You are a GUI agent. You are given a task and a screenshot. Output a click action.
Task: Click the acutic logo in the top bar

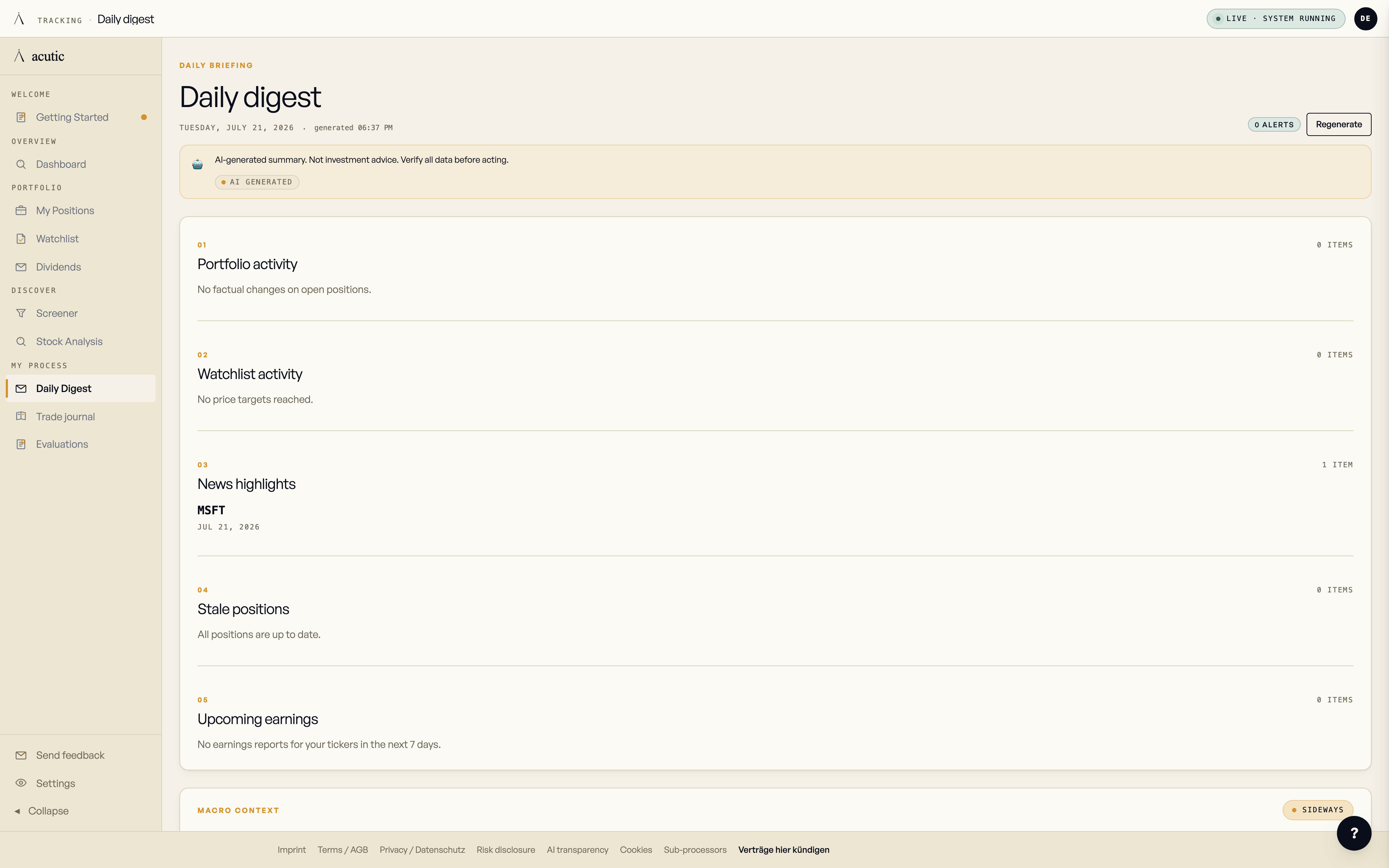19,19
